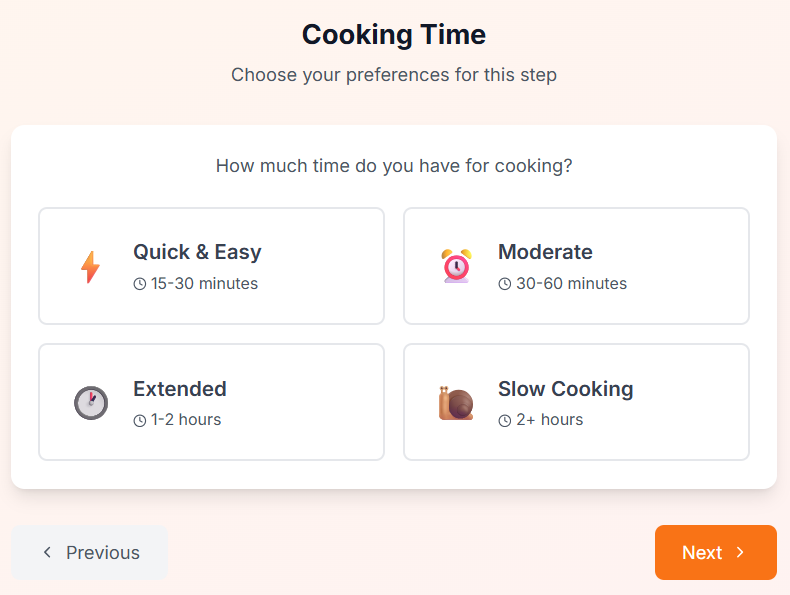This screenshot has width=790, height=595.
Task: Select the Slow Cooking option card
Action: [576, 402]
